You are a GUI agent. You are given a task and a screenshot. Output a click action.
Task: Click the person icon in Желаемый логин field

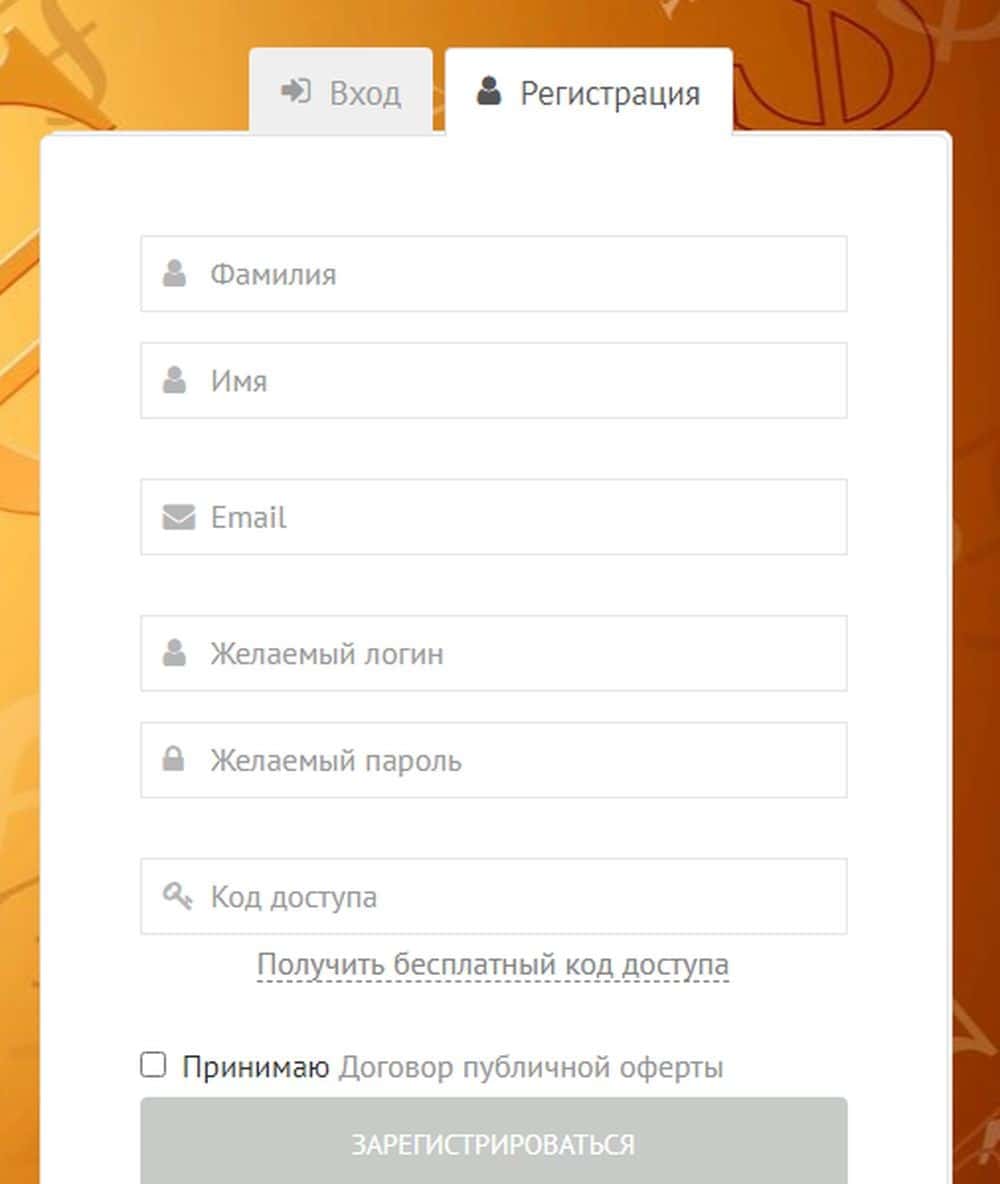(174, 652)
